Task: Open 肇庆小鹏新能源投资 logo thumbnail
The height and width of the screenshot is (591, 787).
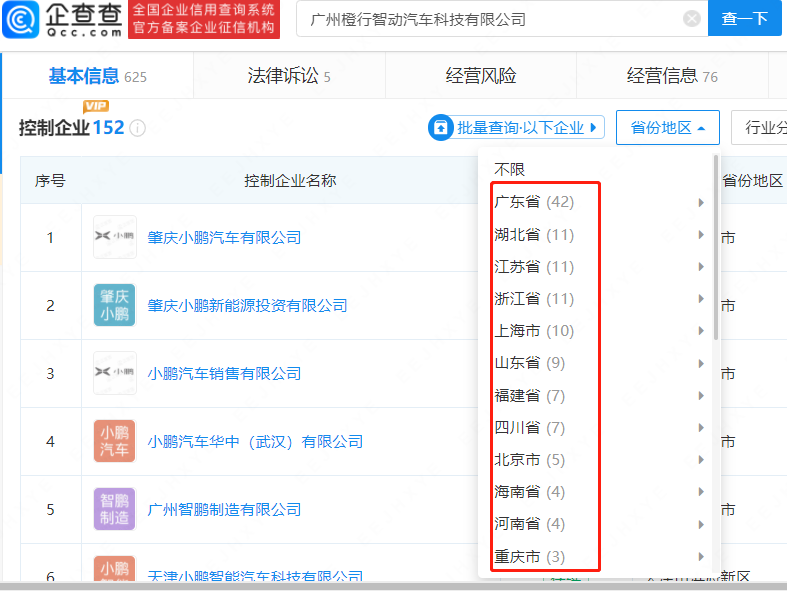Action: click(115, 305)
